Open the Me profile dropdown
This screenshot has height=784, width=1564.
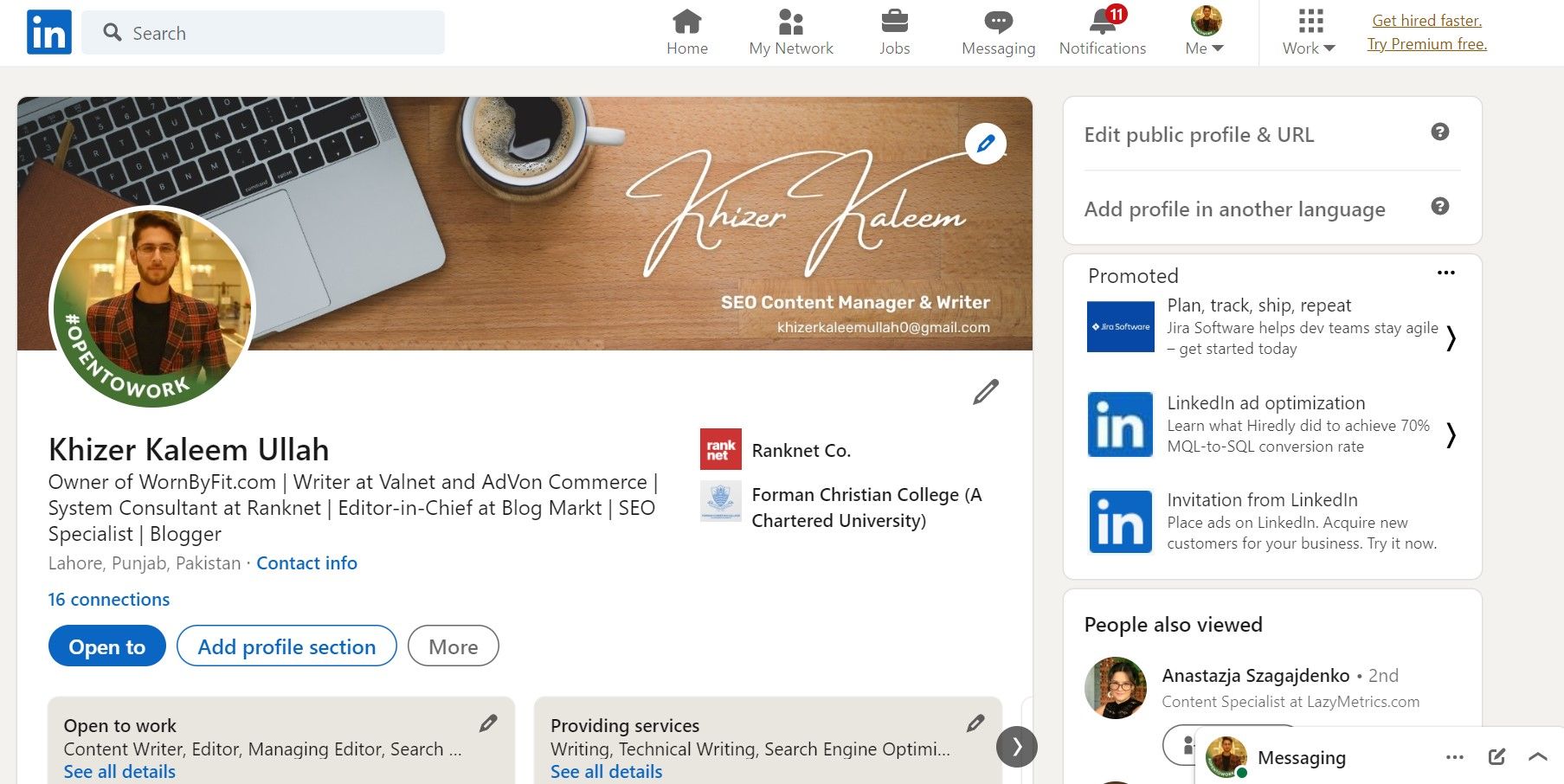point(1205,32)
